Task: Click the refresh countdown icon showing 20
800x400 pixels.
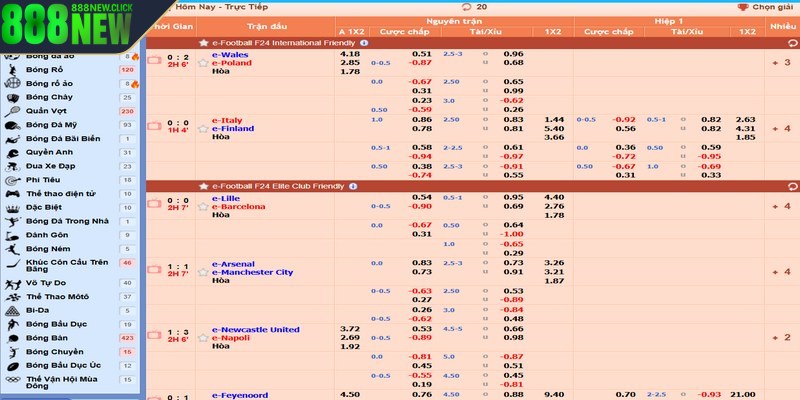Action: [466, 7]
